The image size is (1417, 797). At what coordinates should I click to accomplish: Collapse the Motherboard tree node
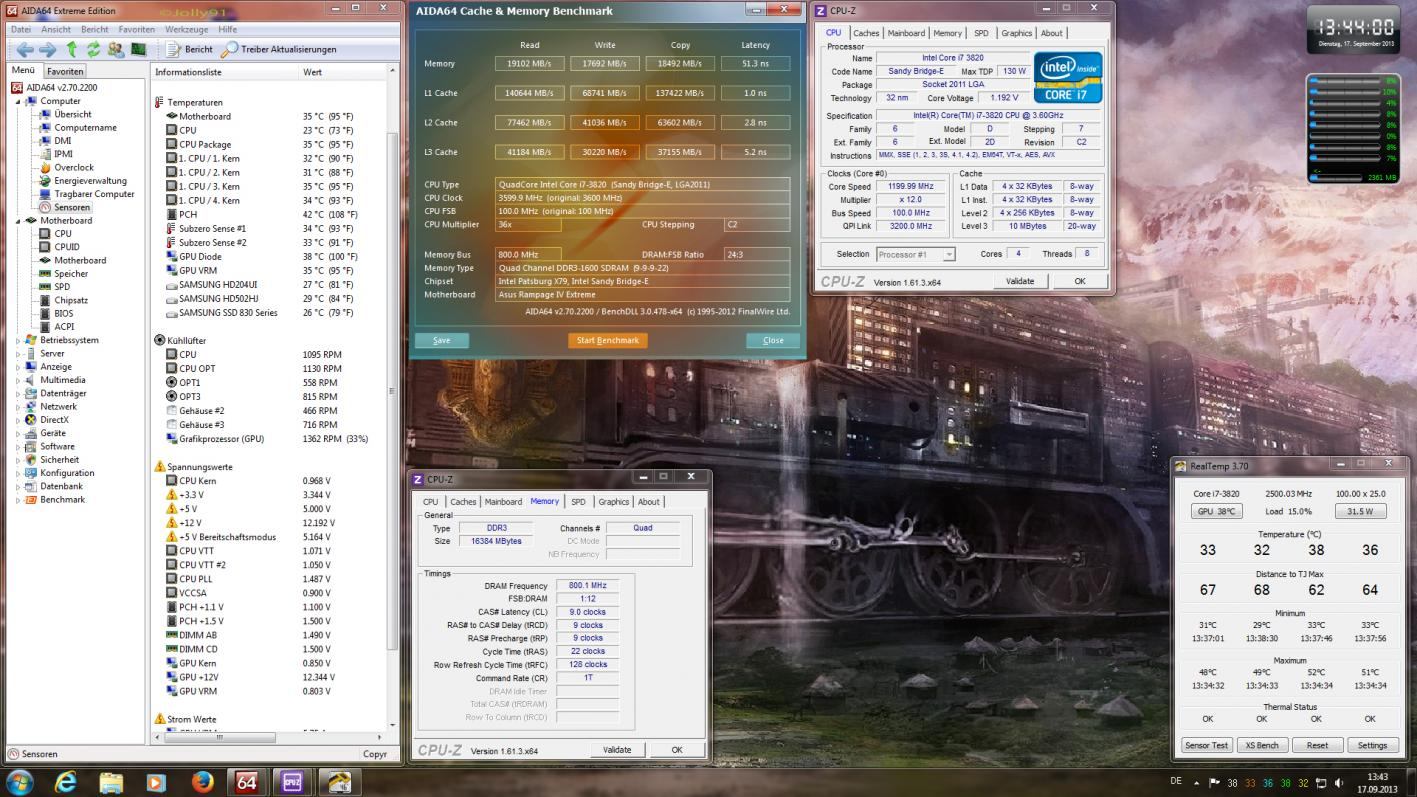pyautogui.click(x=18, y=220)
